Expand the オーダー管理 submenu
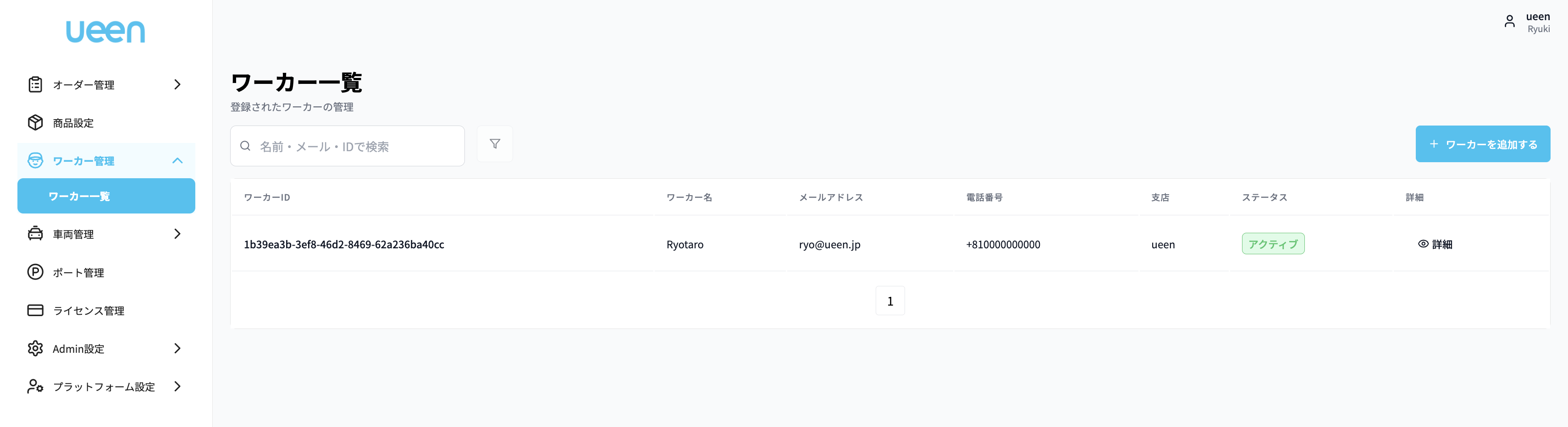This screenshot has height=427, width=1568. (177, 85)
